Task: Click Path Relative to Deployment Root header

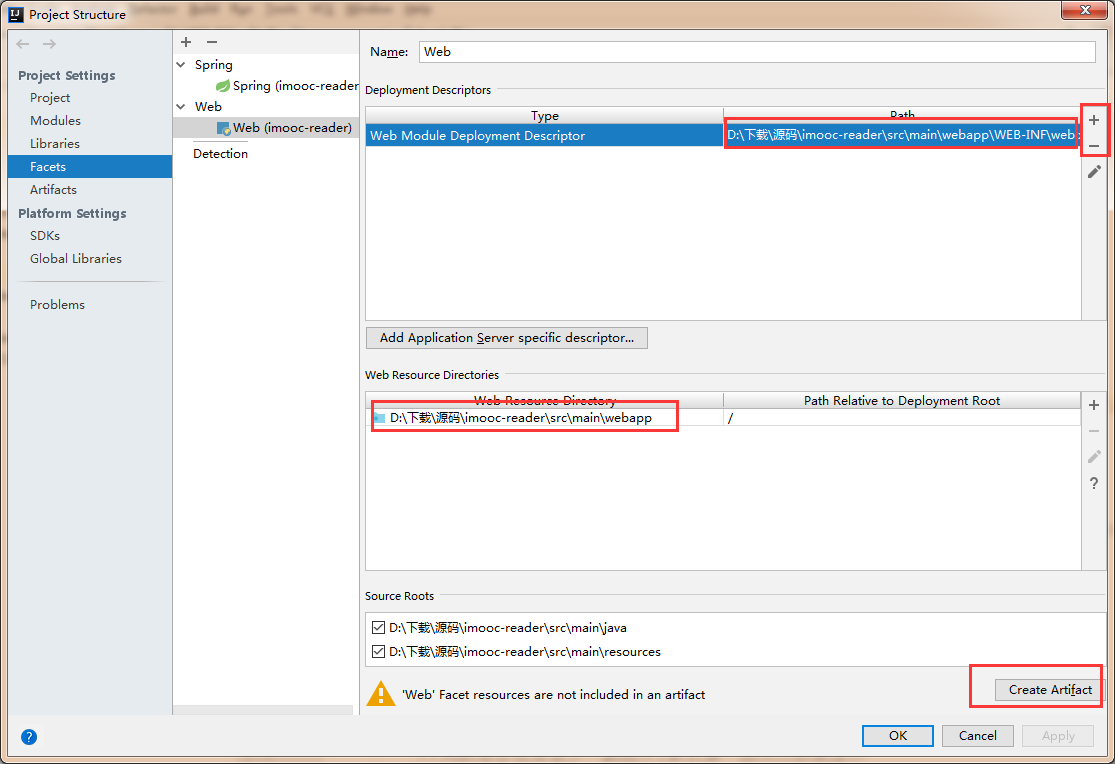Action: coord(902,400)
